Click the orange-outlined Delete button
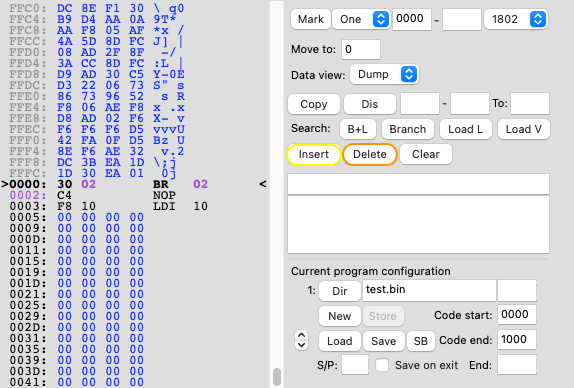The width and height of the screenshot is (574, 388). pos(370,154)
